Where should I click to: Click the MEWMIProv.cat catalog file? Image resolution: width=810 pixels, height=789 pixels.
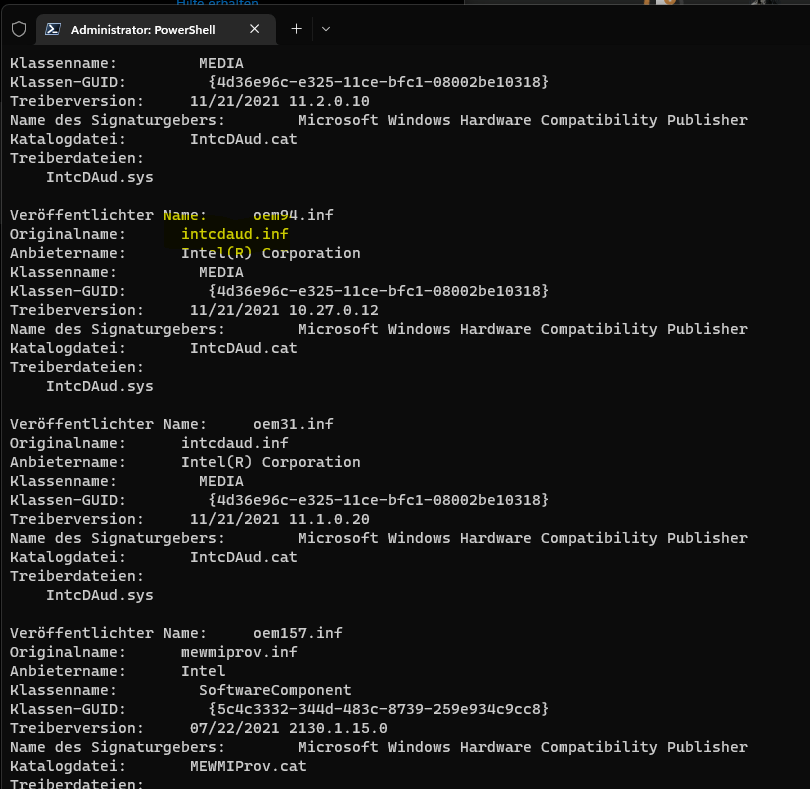(248, 766)
